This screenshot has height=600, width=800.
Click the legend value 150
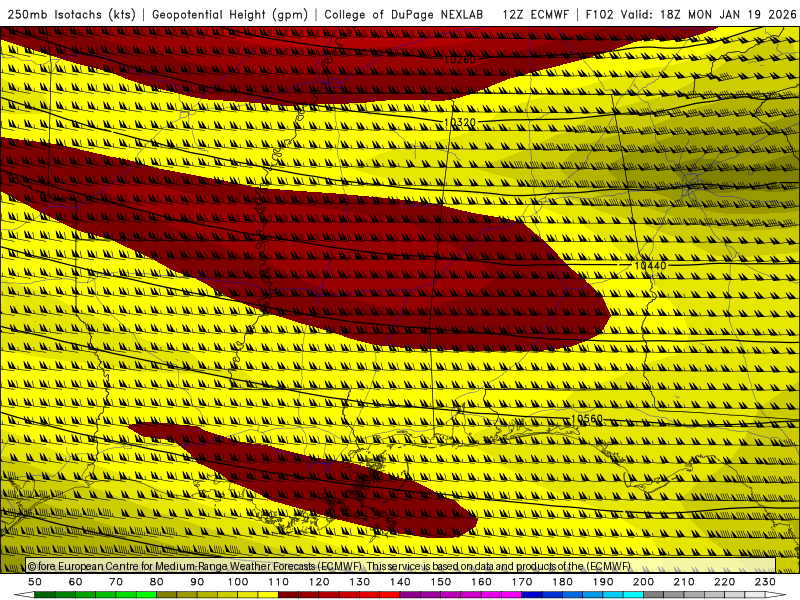tap(441, 582)
